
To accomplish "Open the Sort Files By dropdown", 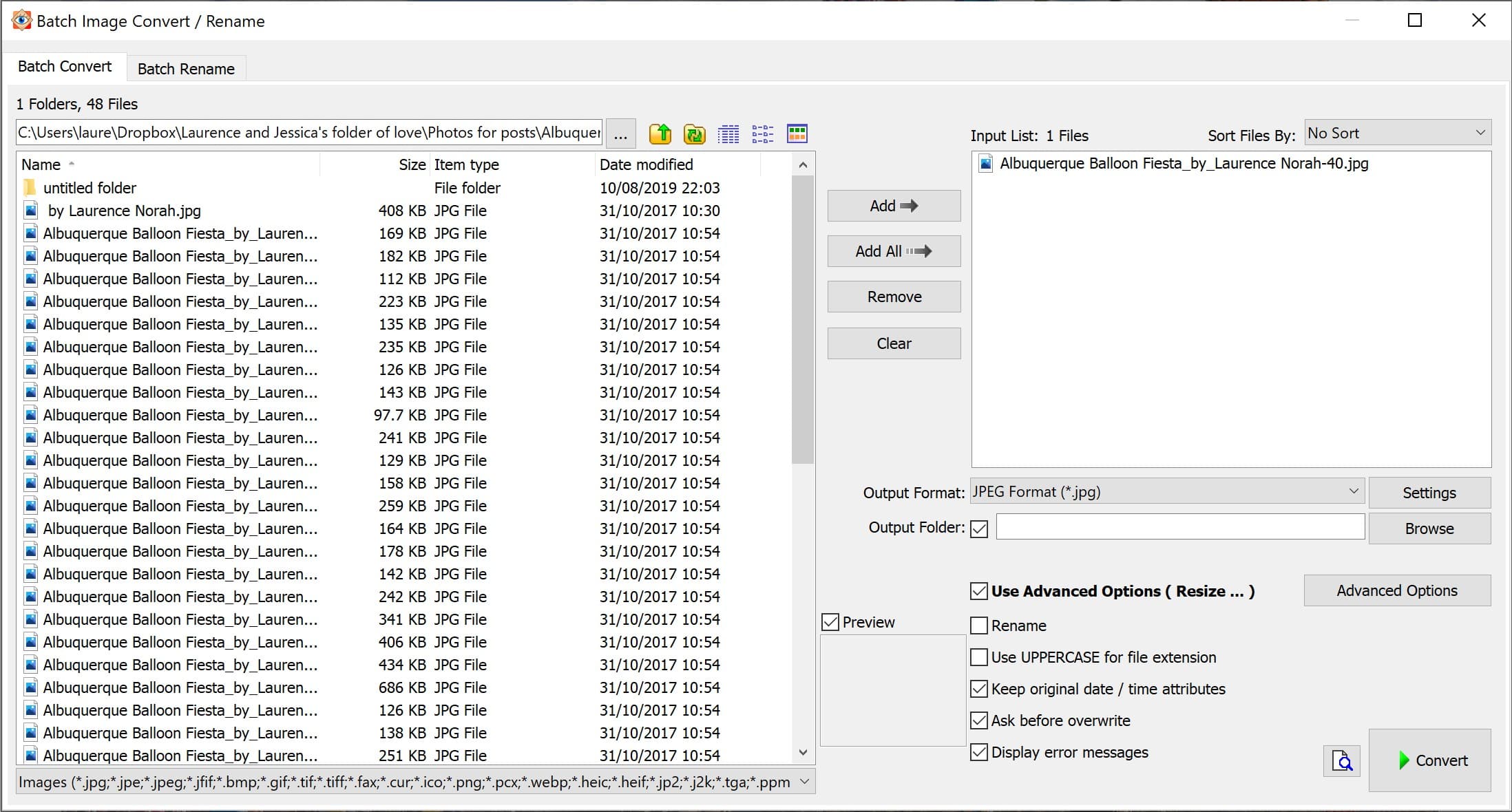I will pyautogui.click(x=1397, y=133).
